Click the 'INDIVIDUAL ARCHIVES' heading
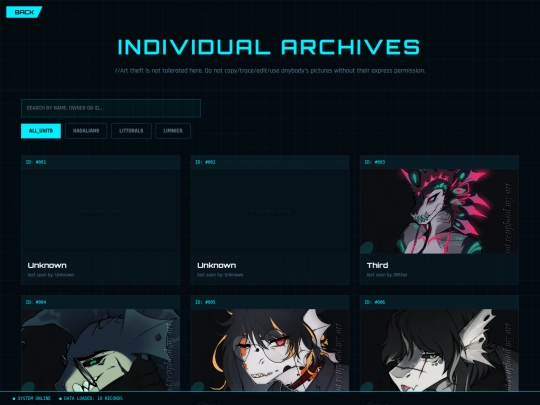The image size is (540, 405). pos(269,47)
